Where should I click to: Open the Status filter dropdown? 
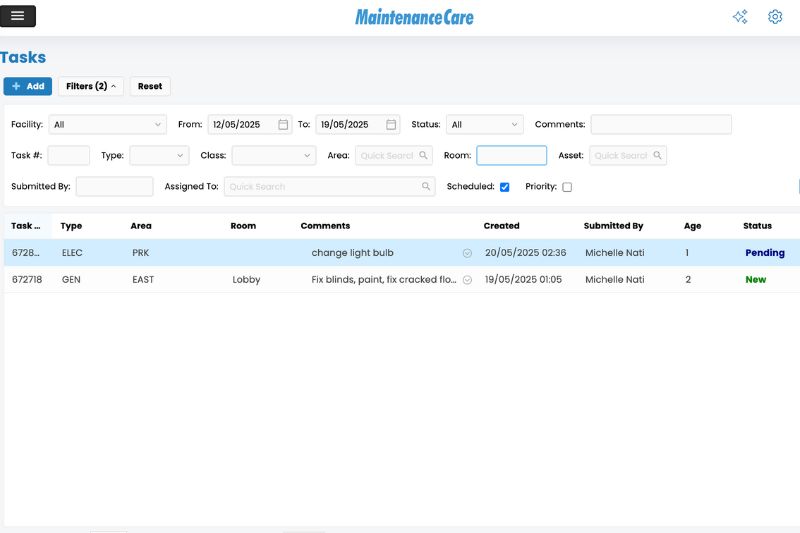coord(485,124)
